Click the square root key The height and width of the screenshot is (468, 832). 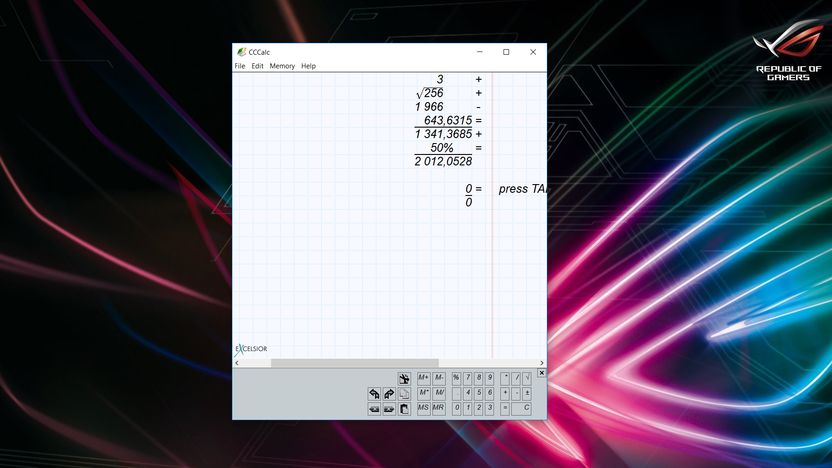pos(526,379)
